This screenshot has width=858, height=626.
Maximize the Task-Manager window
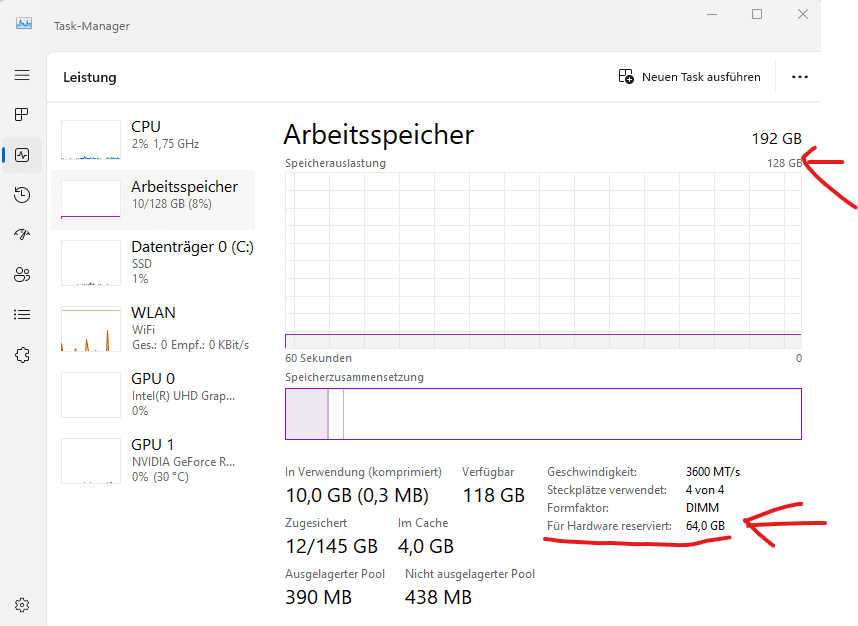click(757, 14)
